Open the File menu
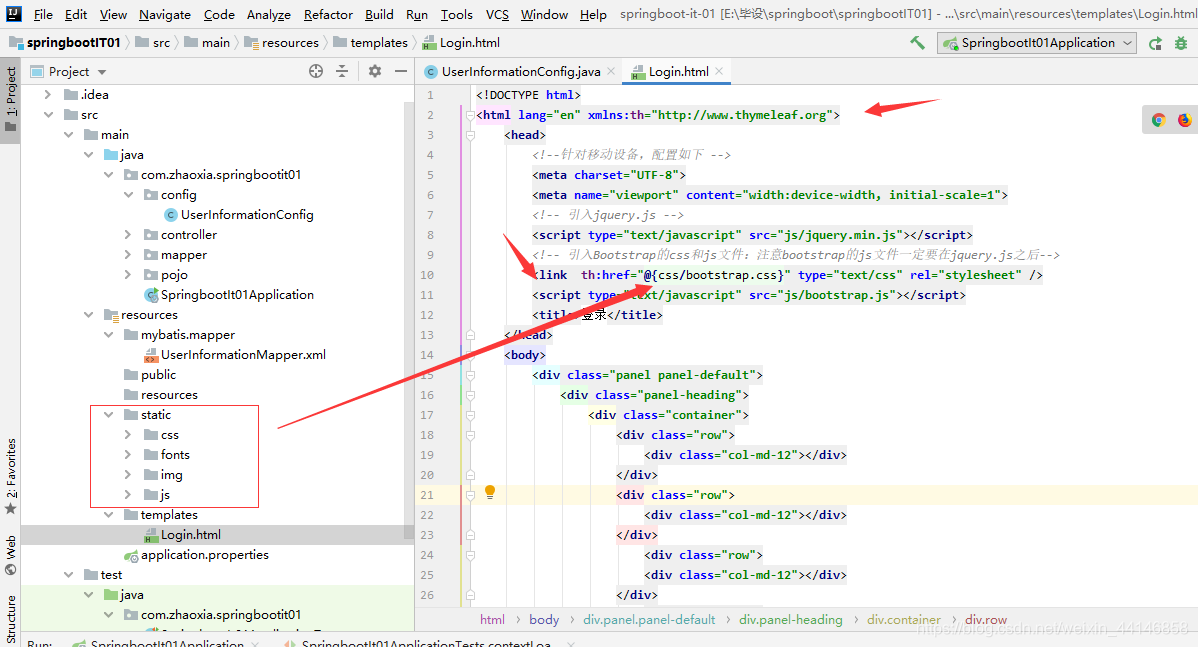This screenshot has width=1198, height=647. [x=44, y=15]
